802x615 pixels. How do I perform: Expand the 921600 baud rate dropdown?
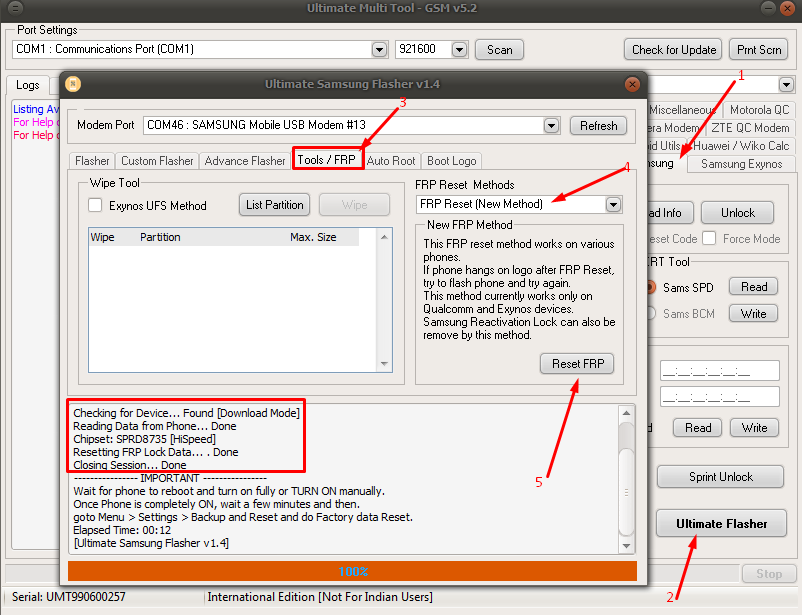pyautogui.click(x=459, y=50)
